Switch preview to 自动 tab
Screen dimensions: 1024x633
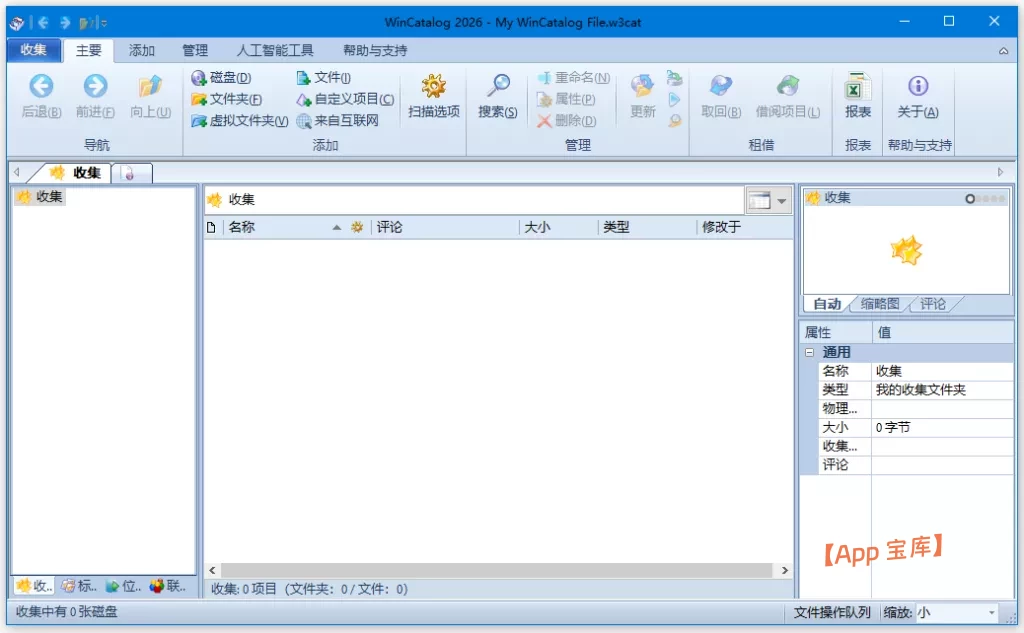point(827,304)
